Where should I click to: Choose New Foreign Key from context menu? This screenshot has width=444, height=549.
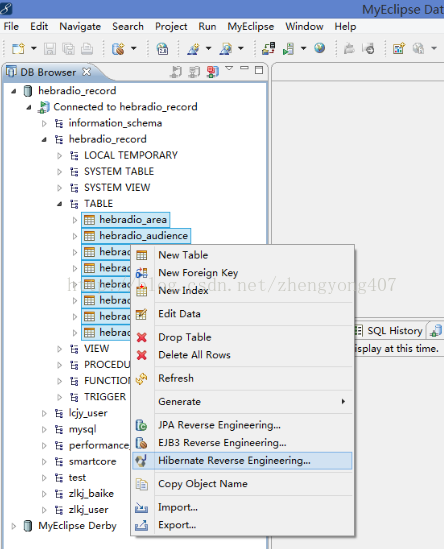coord(242,273)
